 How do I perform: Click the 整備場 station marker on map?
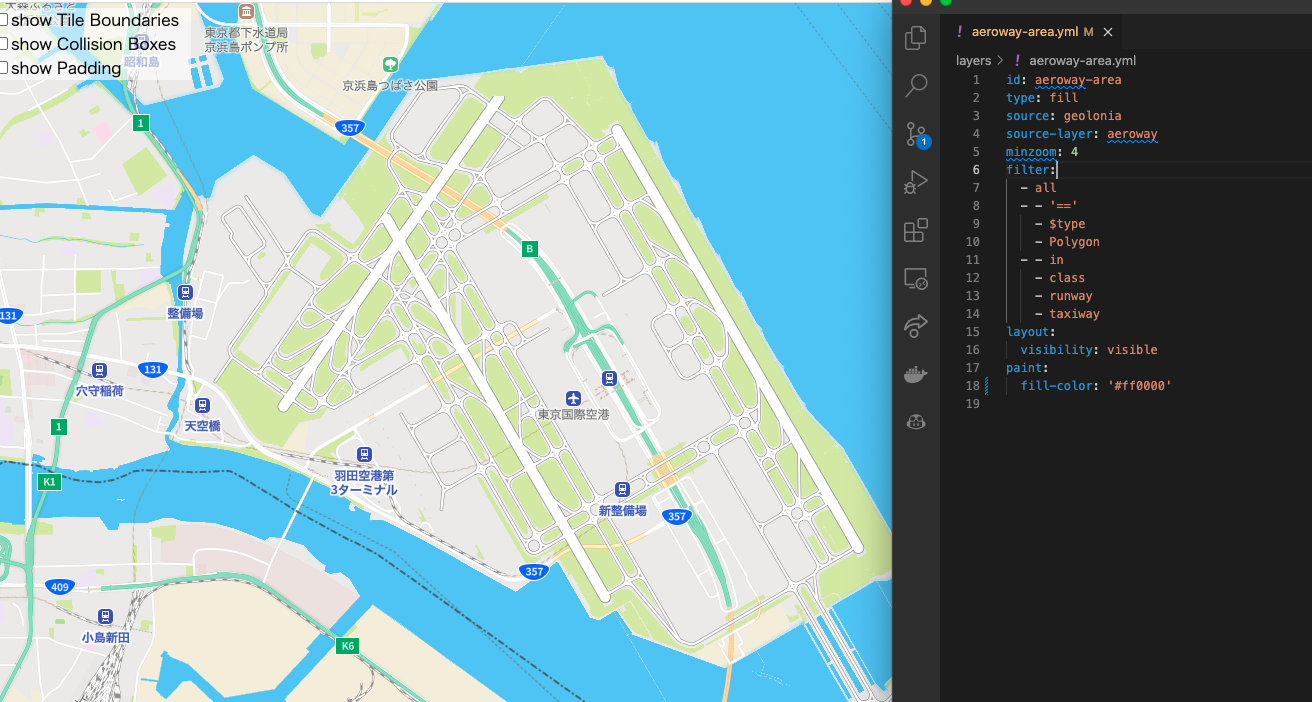coord(185,292)
